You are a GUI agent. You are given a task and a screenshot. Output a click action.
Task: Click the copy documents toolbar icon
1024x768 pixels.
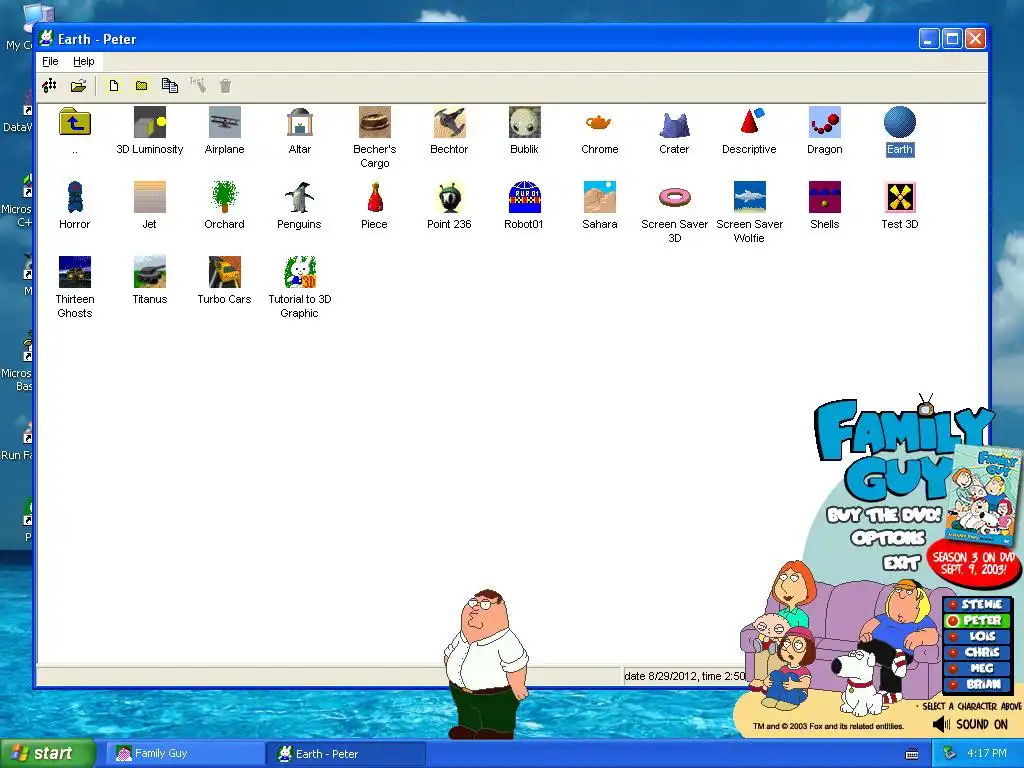pyautogui.click(x=170, y=86)
